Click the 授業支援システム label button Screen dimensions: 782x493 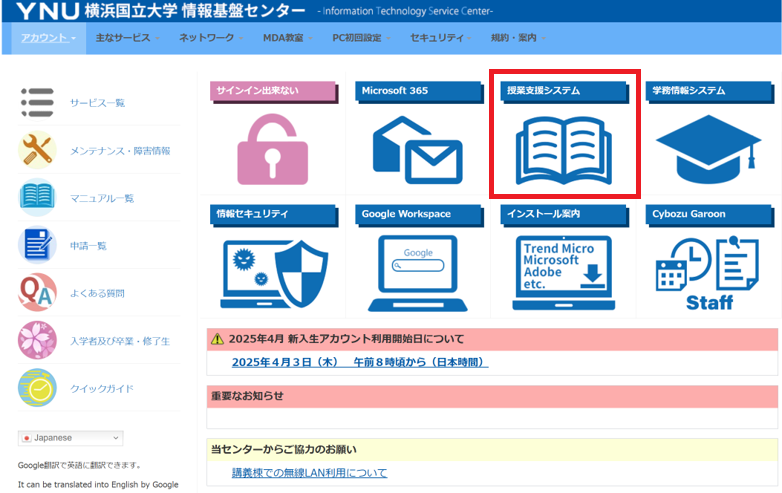(x=564, y=91)
